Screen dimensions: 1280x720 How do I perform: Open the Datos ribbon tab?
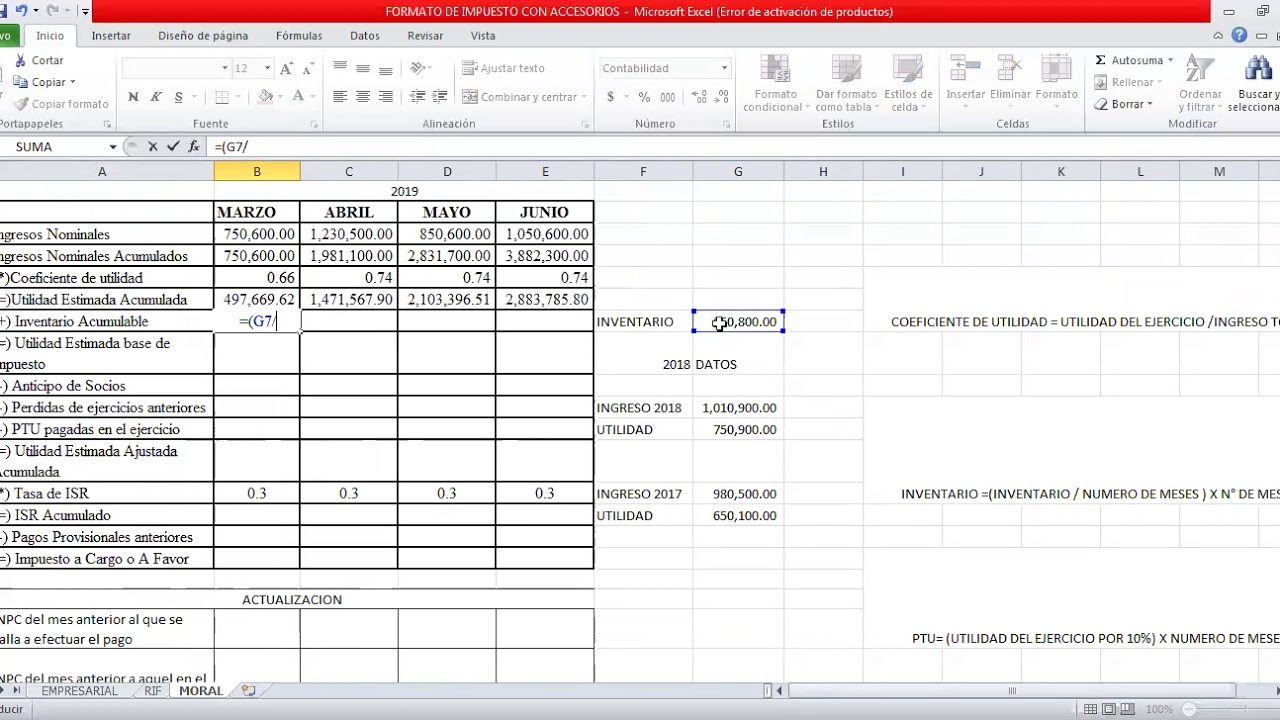click(x=365, y=35)
